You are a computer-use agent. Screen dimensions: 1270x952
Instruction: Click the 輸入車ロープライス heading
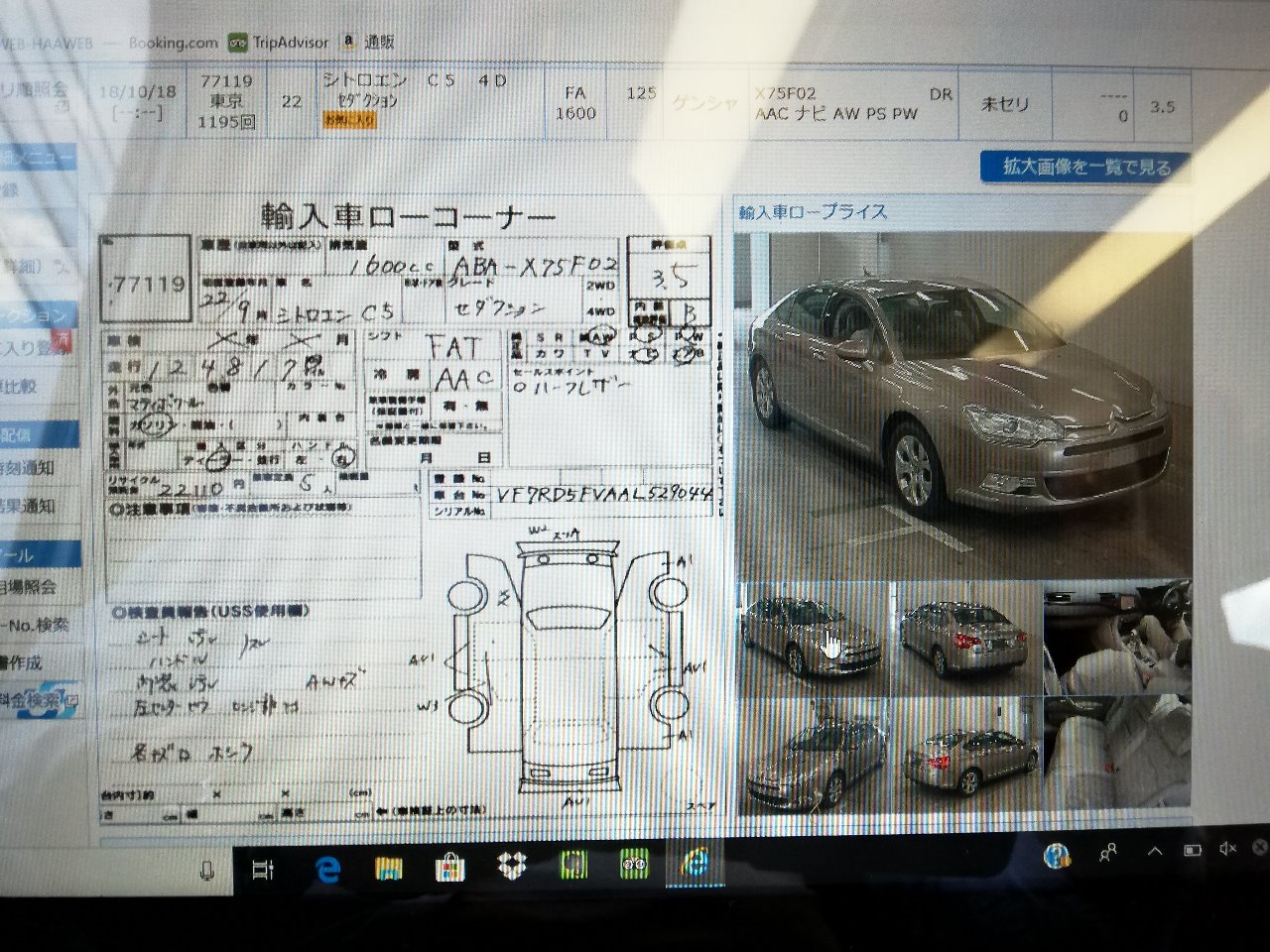(x=813, y=212)
